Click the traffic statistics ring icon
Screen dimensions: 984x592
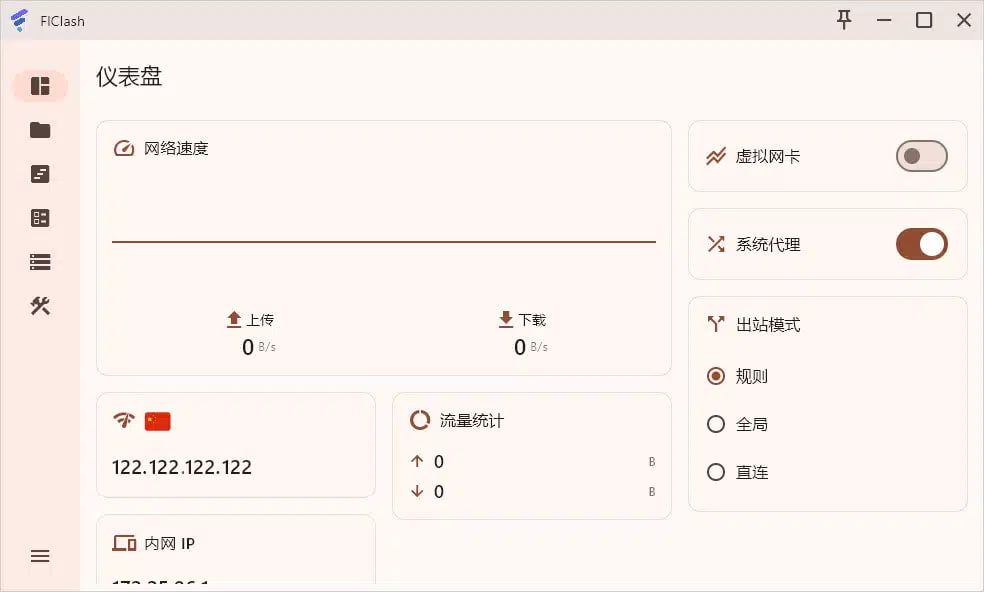(x=420, y=420)
